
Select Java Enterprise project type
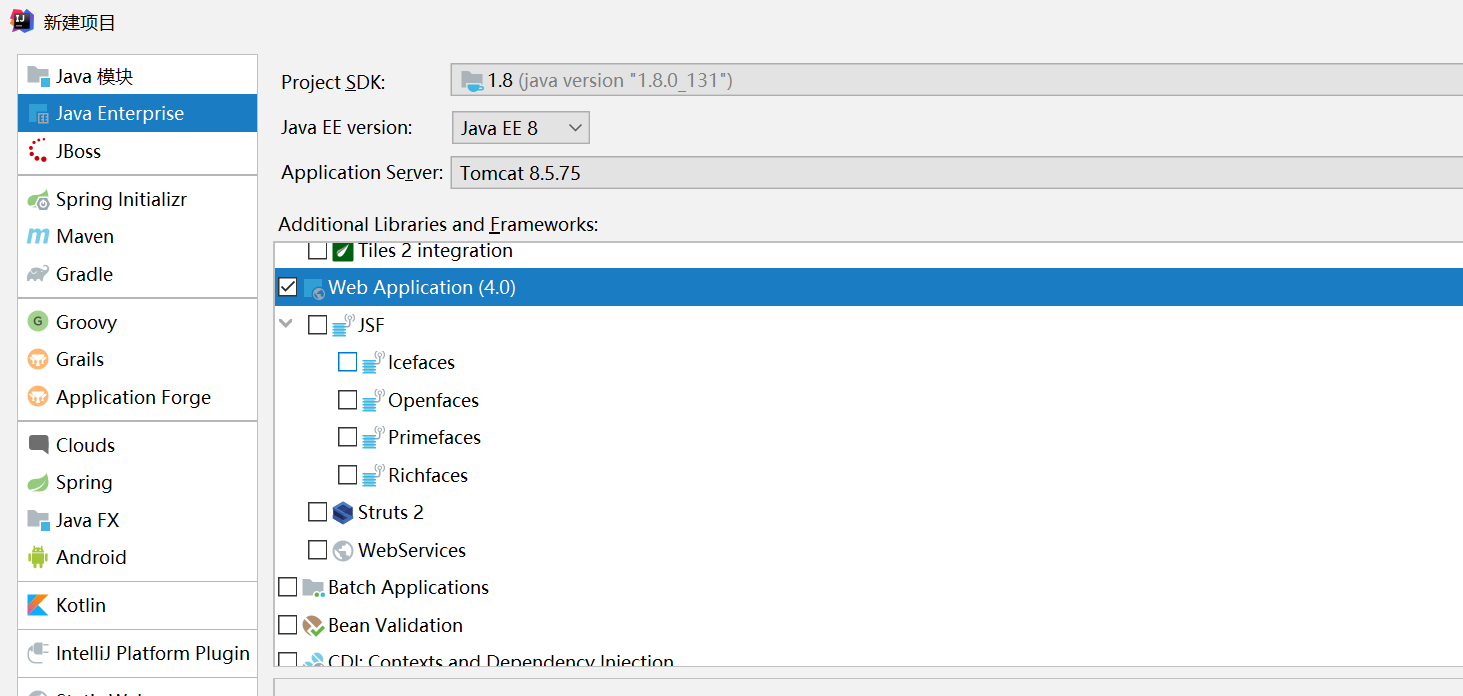pos(137,113)
